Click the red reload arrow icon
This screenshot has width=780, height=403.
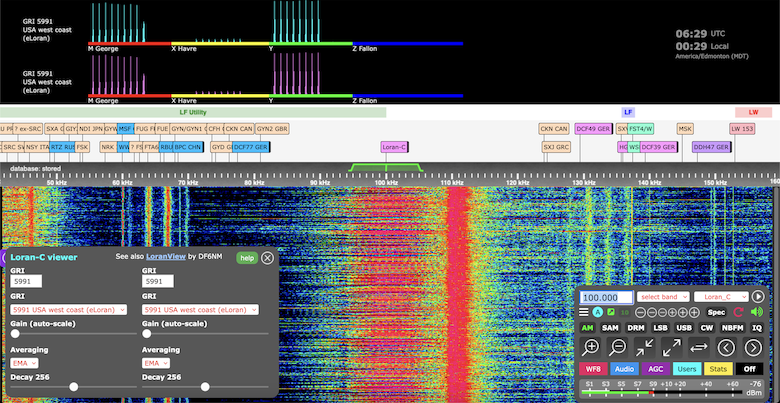[x=739, y=313]
